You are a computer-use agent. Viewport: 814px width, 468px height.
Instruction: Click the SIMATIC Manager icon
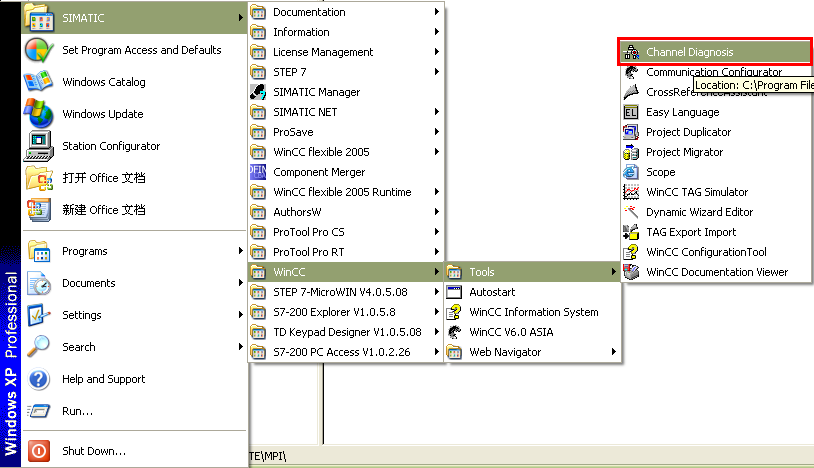click(x=258, y=92)
